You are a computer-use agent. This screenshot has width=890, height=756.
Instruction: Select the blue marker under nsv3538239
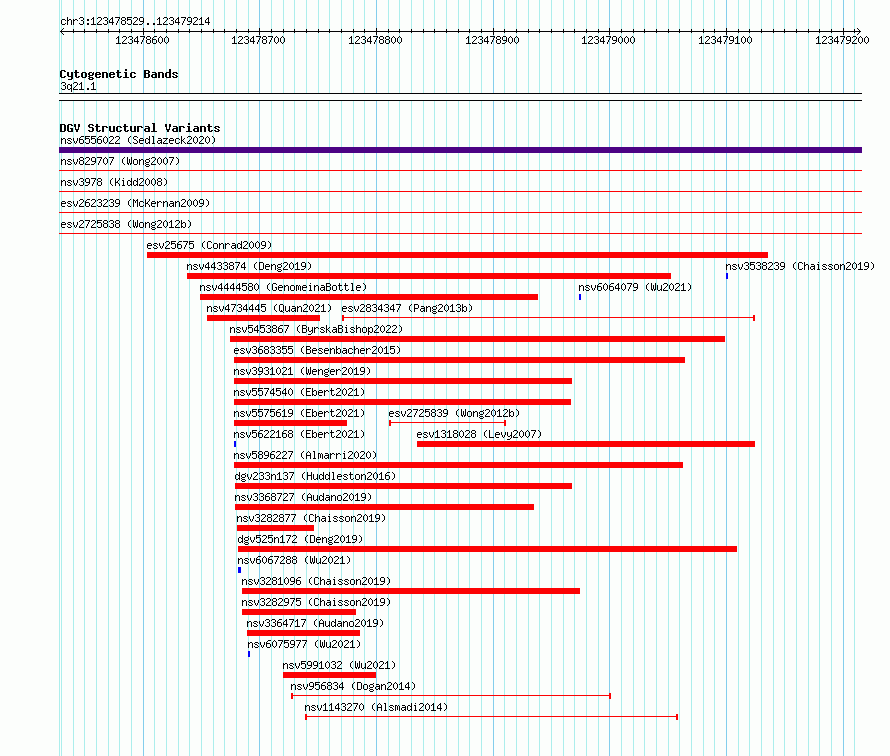pyautogui.click(x=727, y=276)
